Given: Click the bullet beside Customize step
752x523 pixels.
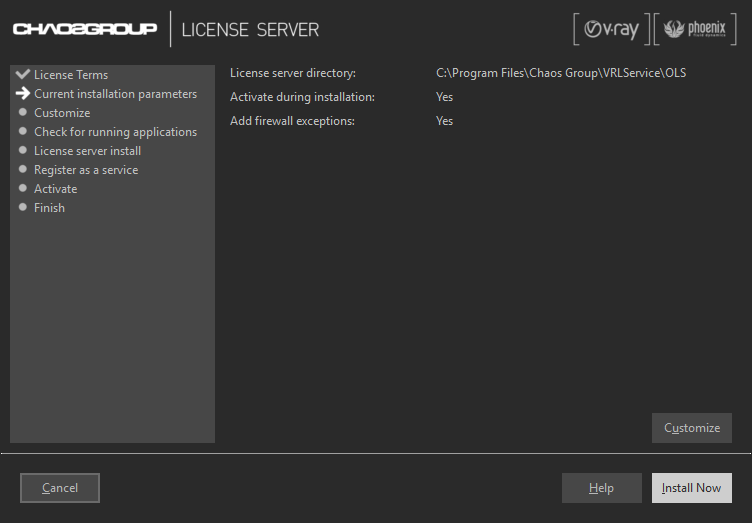Looking at the screenshot, I should click(x=23, y=112).
